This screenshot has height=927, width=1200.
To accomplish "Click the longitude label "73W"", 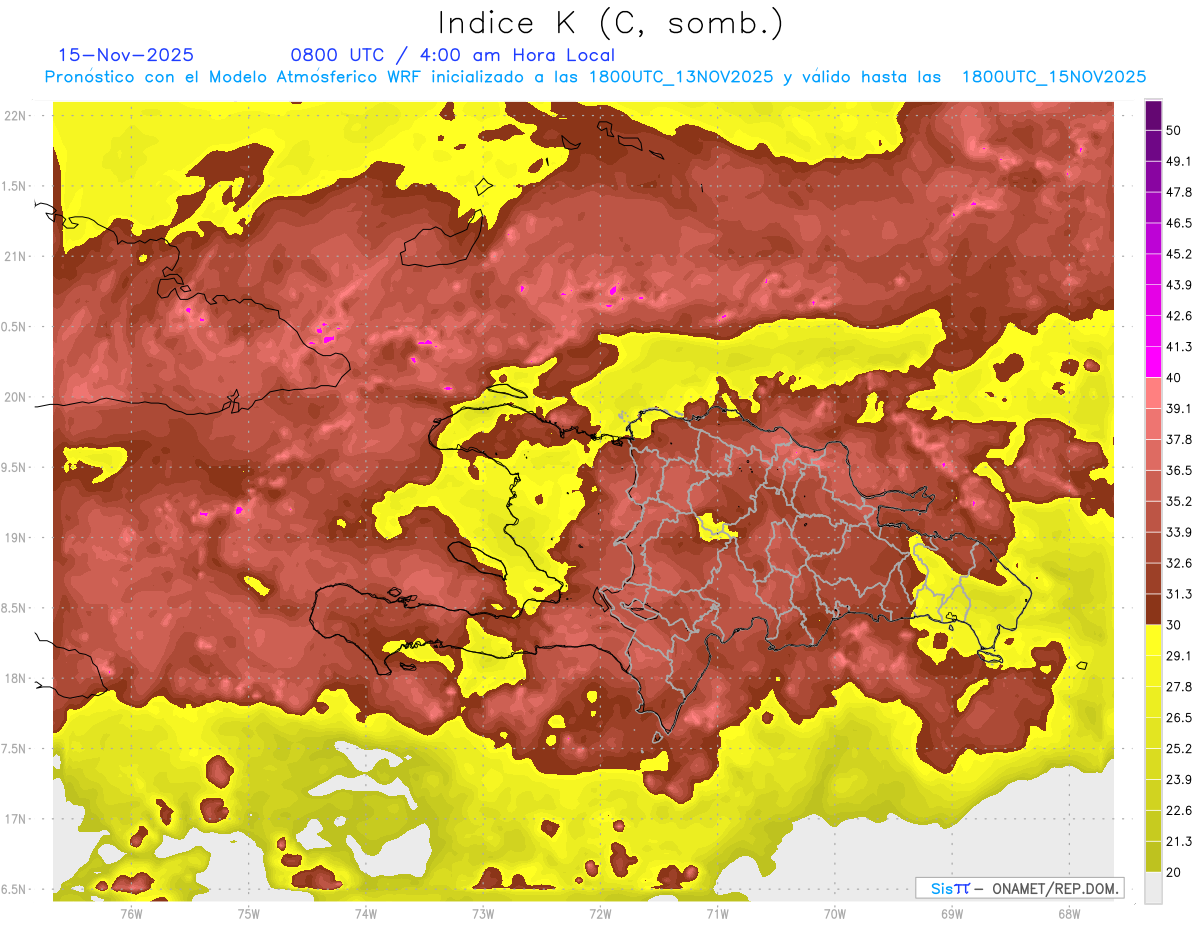I will 483,914.
